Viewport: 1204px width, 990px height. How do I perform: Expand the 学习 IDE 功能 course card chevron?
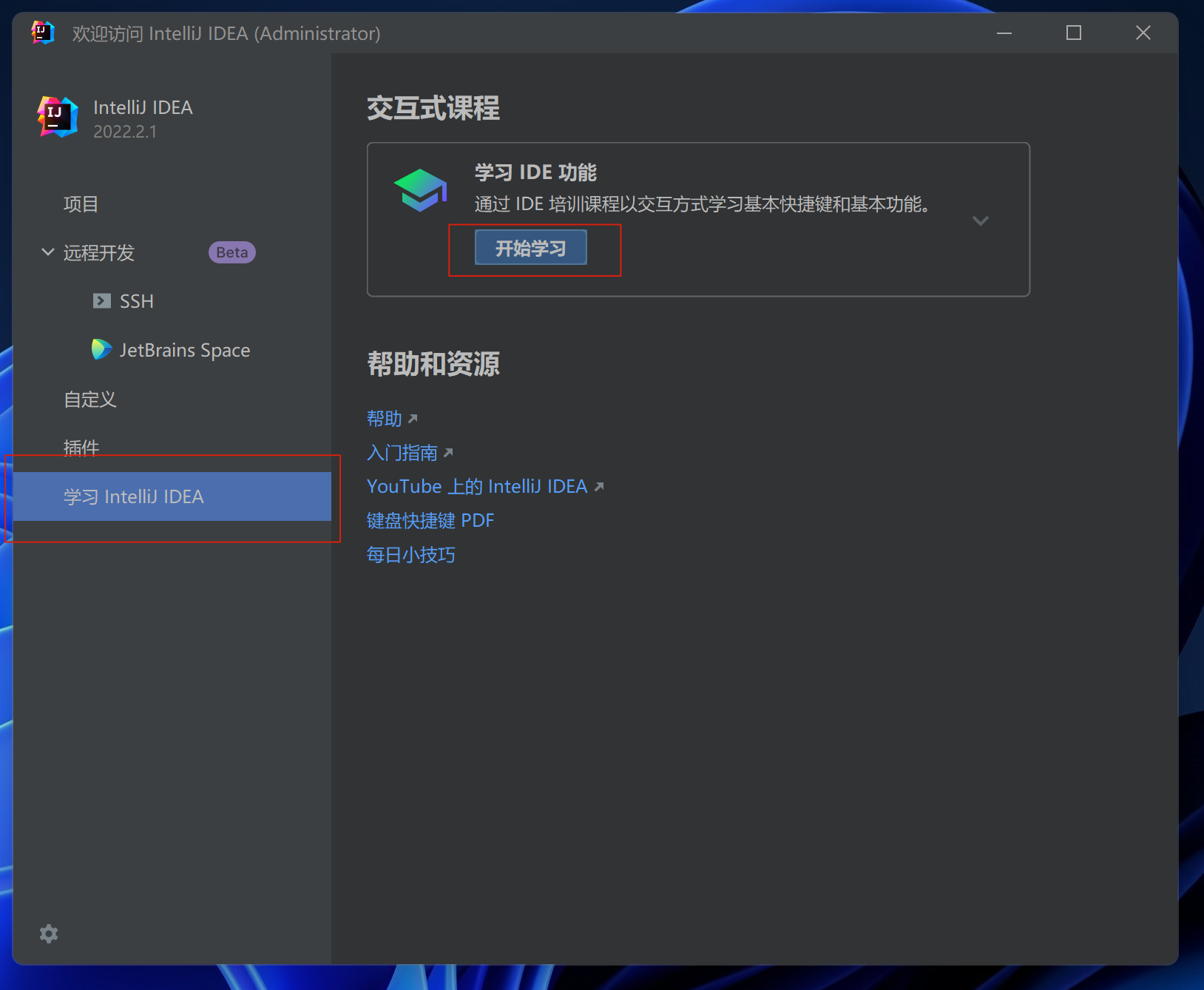pyautogui.click(x=981, y=220)
